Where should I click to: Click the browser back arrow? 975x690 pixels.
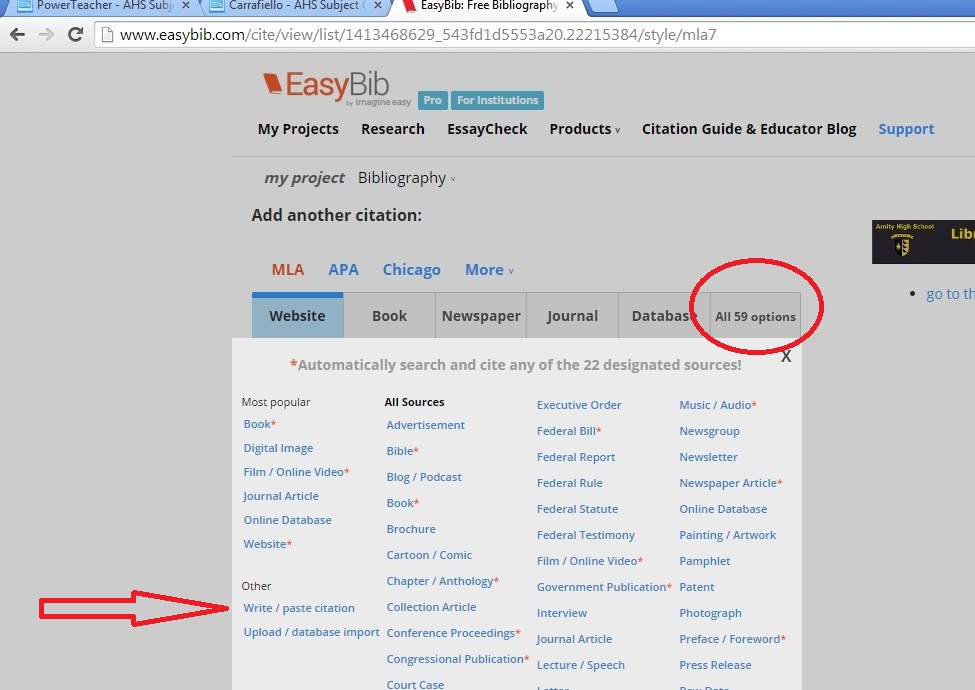click(17, 34)
